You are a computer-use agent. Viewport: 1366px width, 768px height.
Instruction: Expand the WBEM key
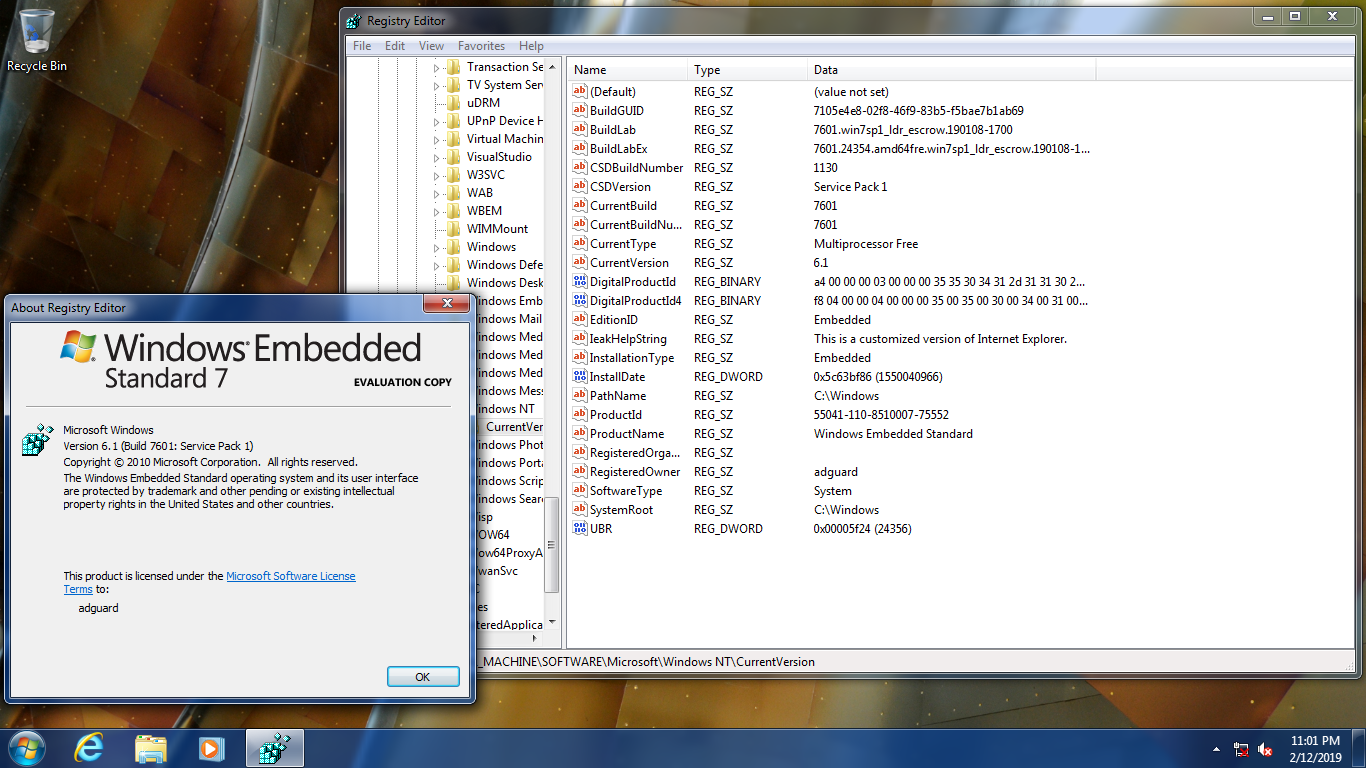tap(437, 211)
